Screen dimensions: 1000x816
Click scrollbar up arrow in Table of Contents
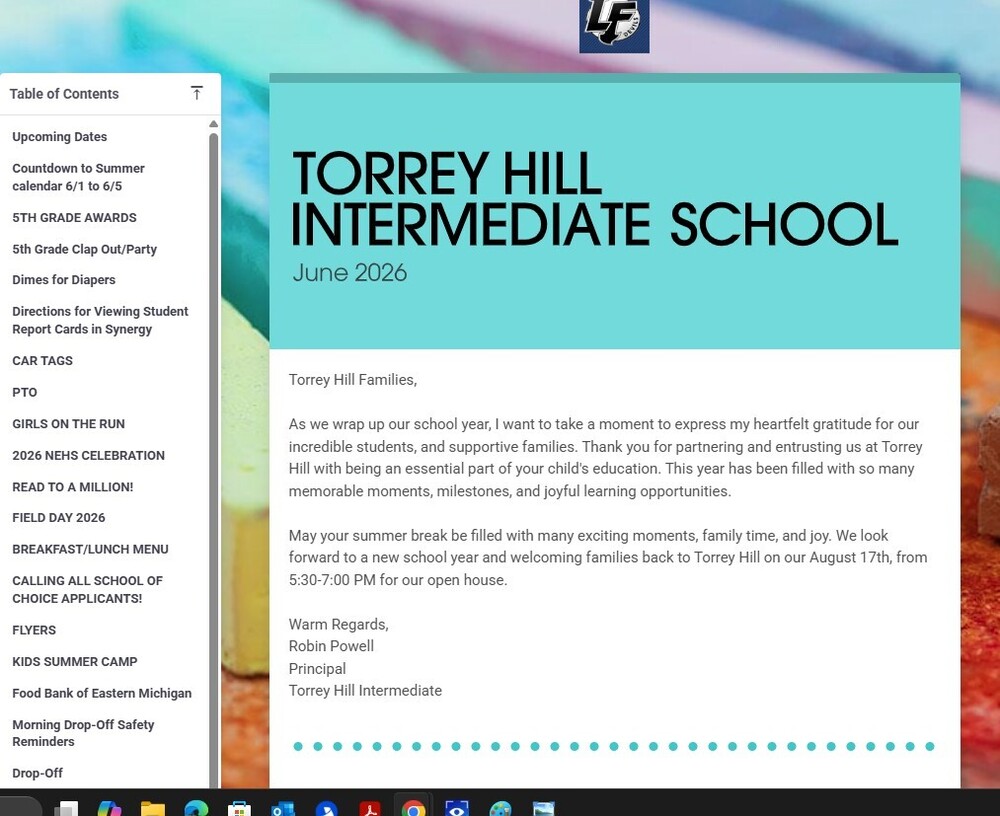point(214,124)
